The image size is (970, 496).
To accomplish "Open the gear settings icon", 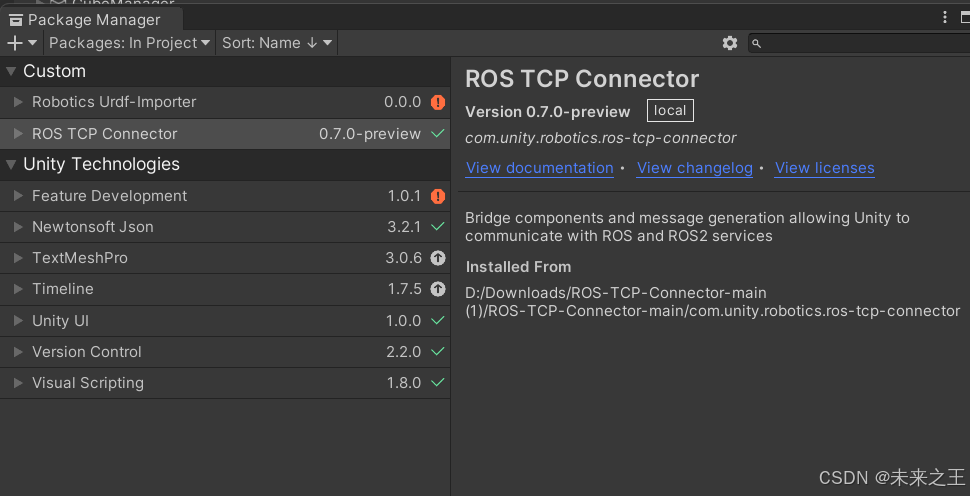I will (x=730, y=43).
